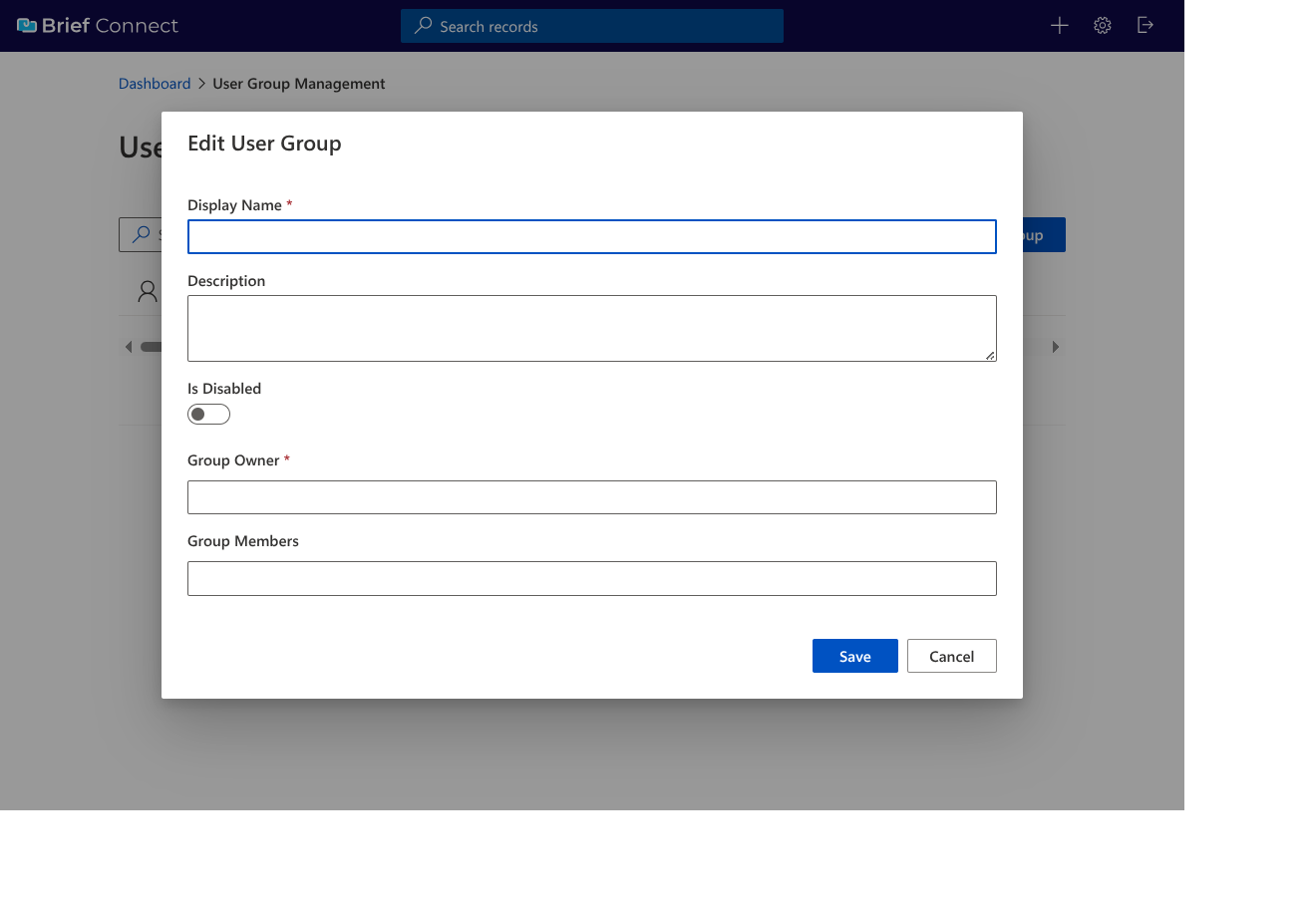
Task: Click the Display Name input field
Action: pos(592,236)
